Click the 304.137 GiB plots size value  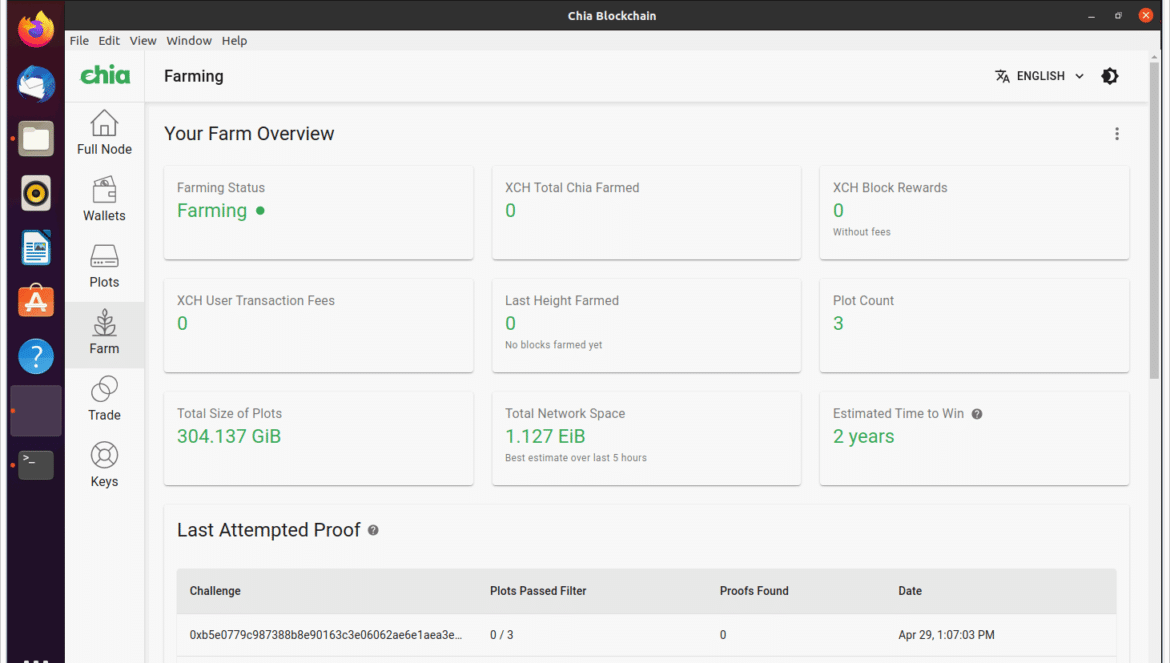coord(229,436)
